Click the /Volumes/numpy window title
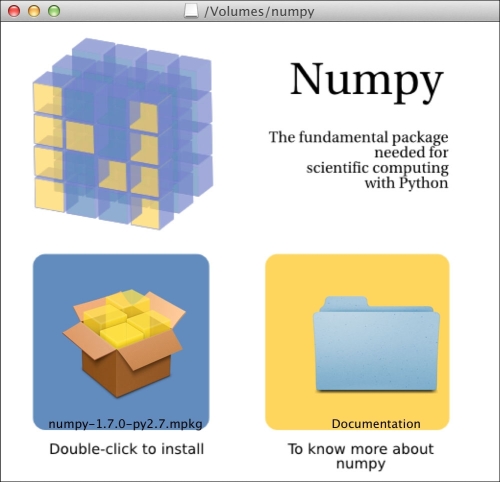The width and height of the screenshot is (500, 482). [x=259, y=11]
